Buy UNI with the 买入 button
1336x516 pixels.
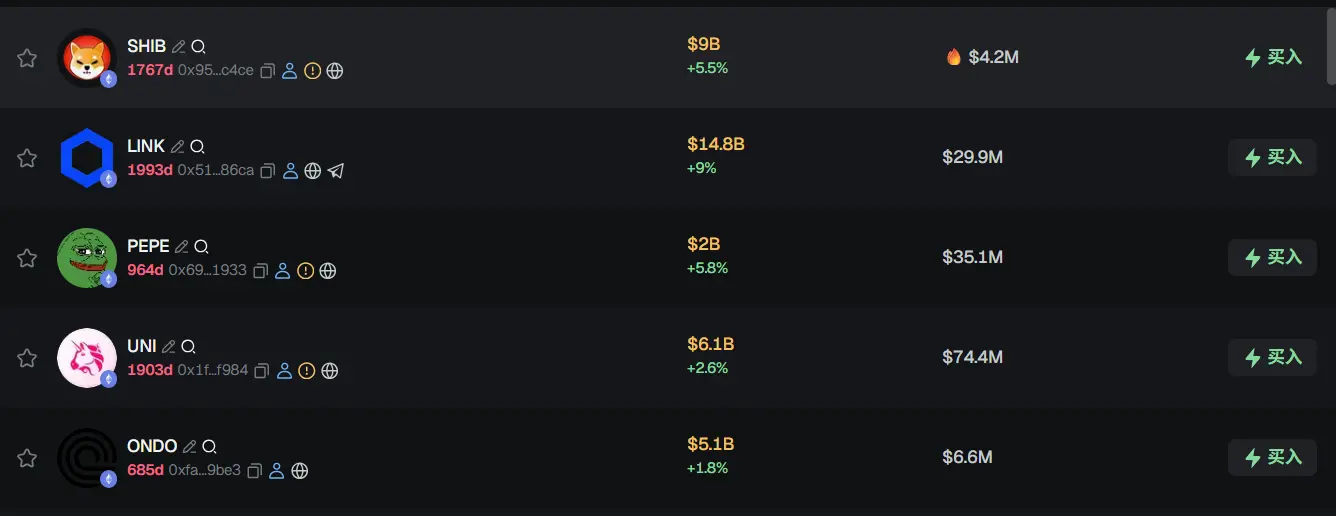pyautogui.click(x=1272, y=357)
